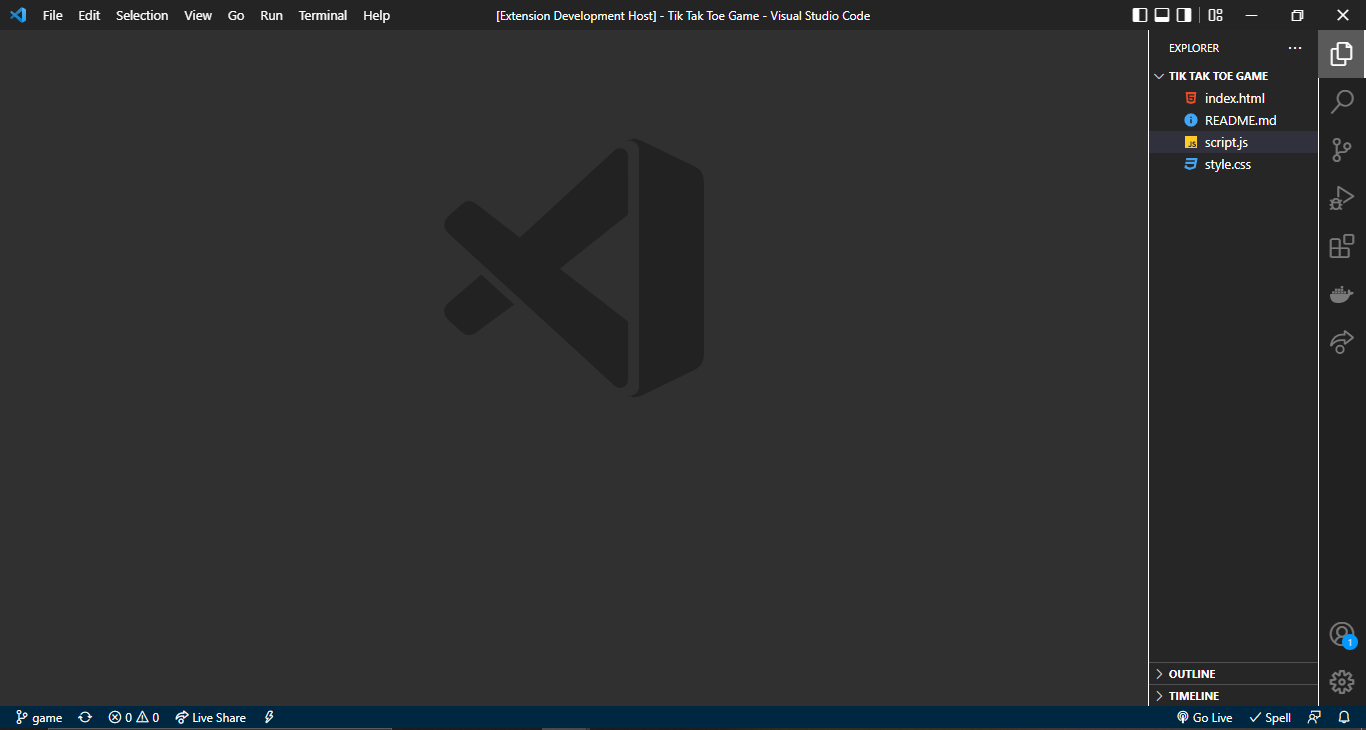
Task: Open the Live Share view icon
Action: 1342,342
